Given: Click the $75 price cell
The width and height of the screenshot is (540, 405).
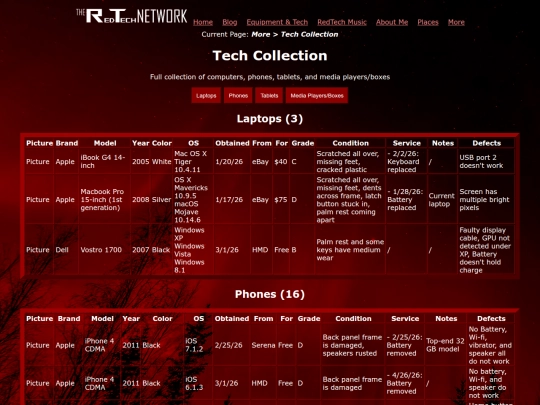Looking at the screenshot, I should click(281, 200).
